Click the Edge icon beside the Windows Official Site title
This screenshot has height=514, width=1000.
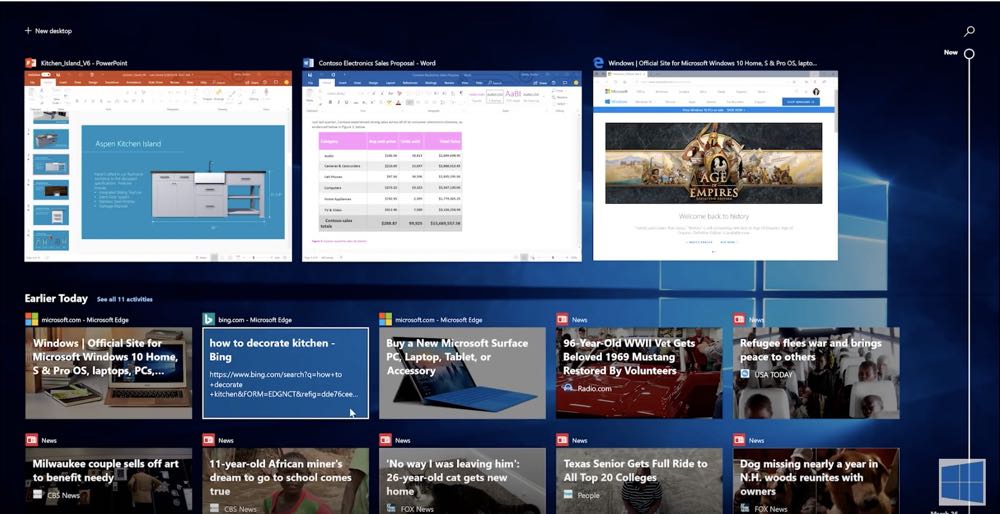click(x=599, y=62)
